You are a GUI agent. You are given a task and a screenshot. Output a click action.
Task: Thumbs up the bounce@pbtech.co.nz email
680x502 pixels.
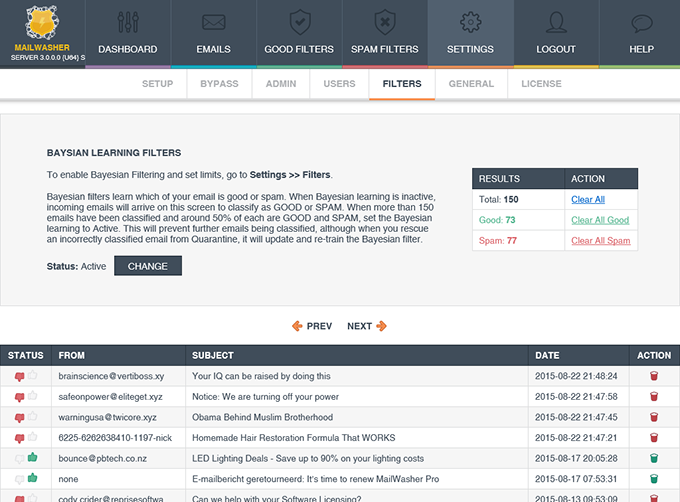[33, 457]
